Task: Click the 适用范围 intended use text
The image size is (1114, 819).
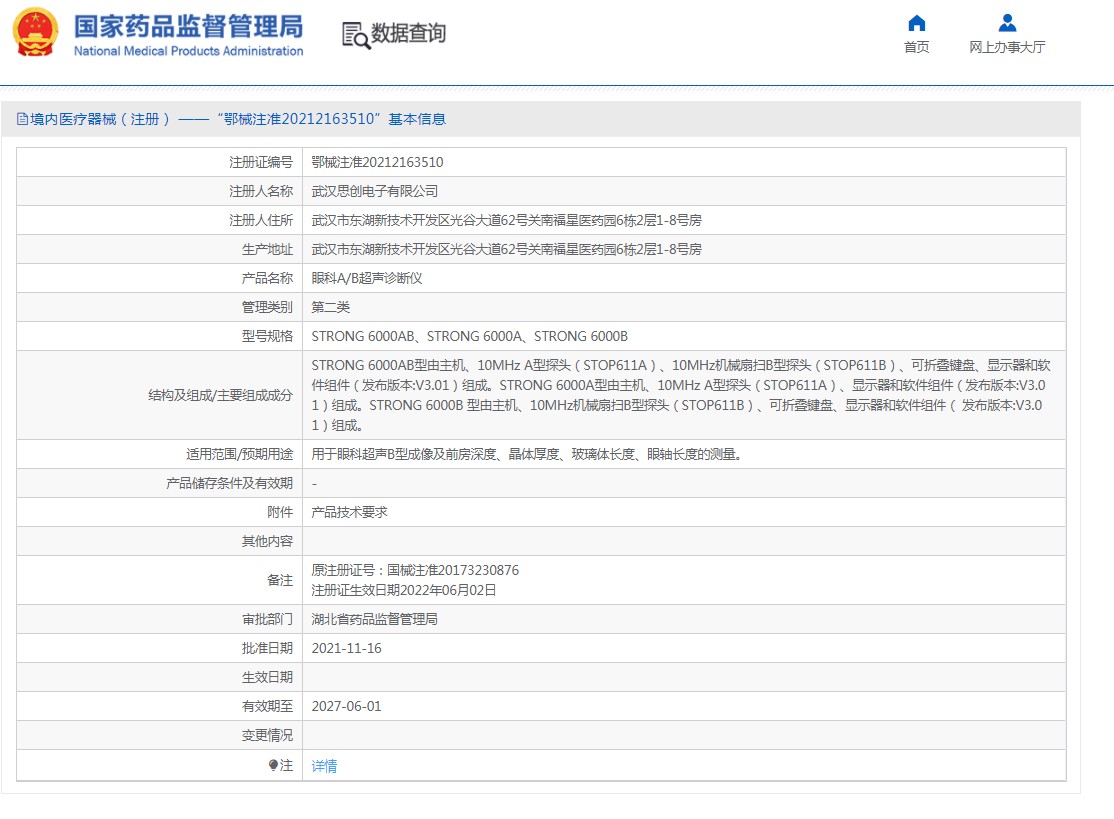Action: (x=526, y=454)
